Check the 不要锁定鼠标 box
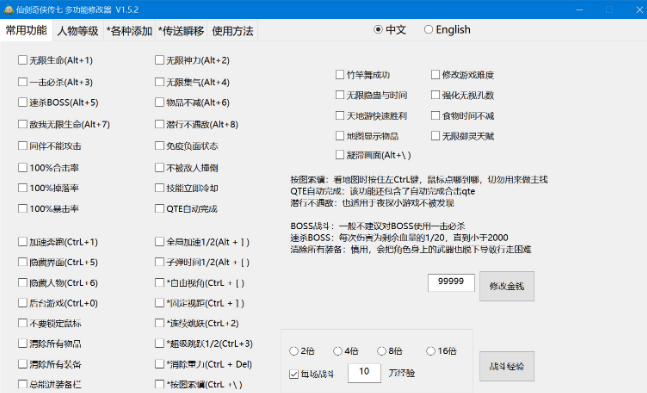The width and height of the screenshot is (647, 393). click(x=23, y=323)
